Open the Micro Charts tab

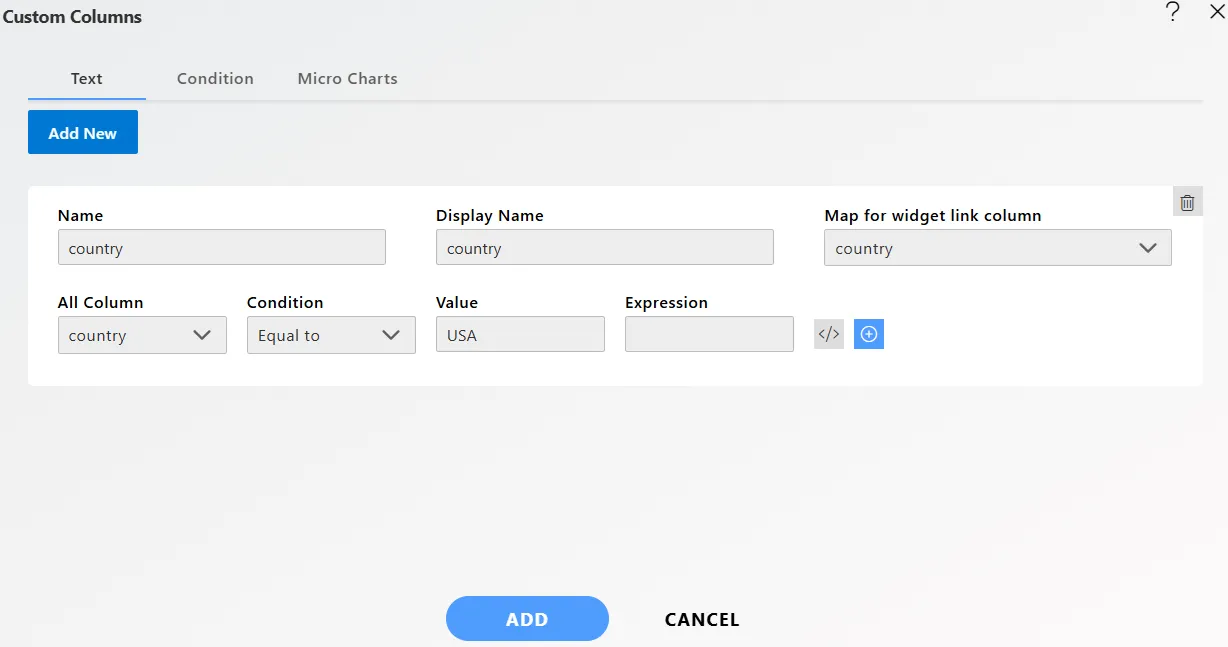[x=347, y=78]
